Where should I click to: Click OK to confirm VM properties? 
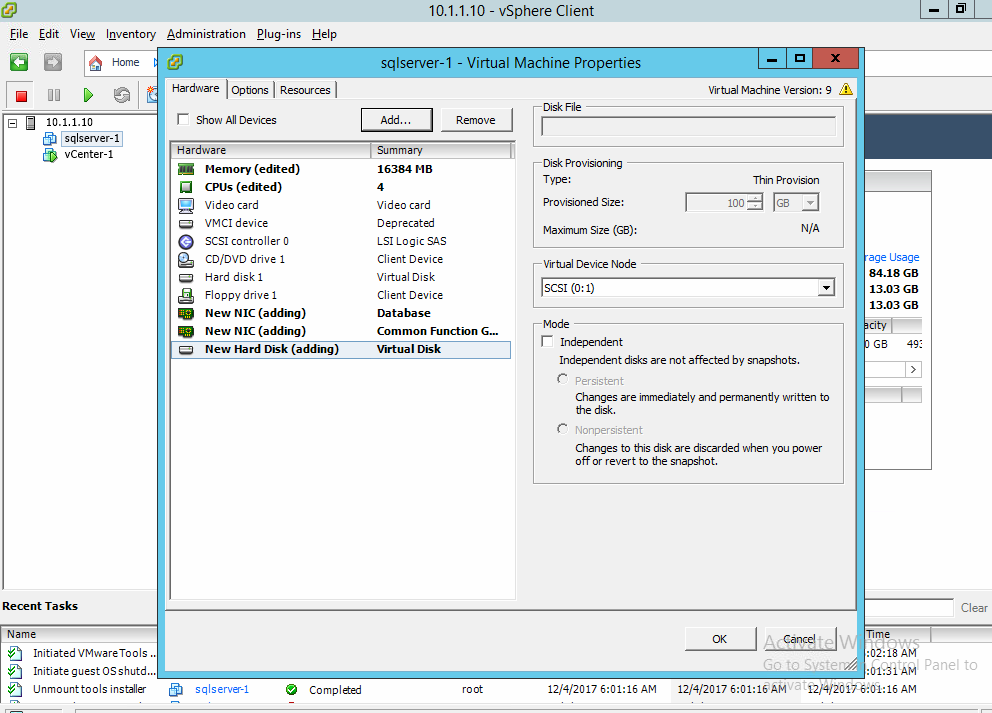click(x=720, y=639)
